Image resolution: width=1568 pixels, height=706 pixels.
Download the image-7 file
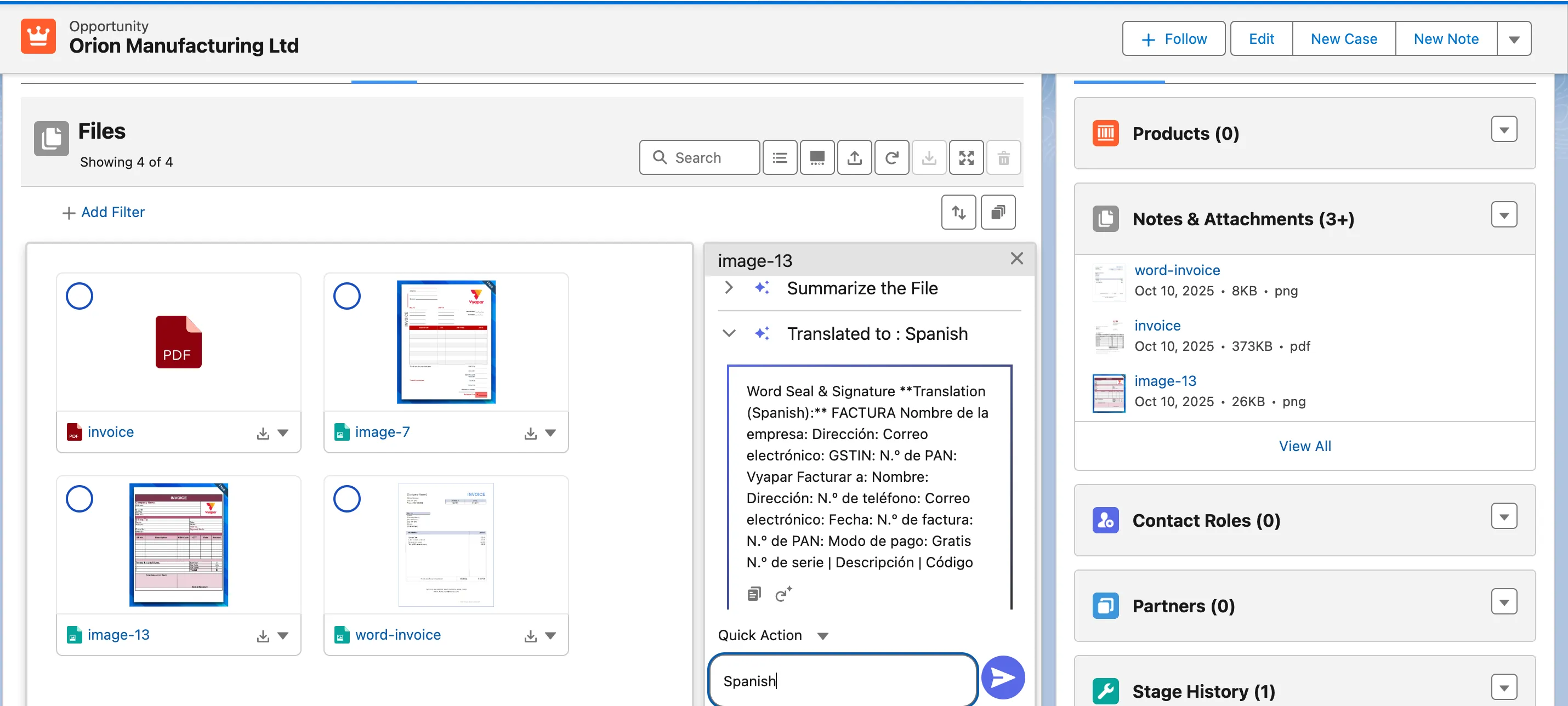pos(530,432)
